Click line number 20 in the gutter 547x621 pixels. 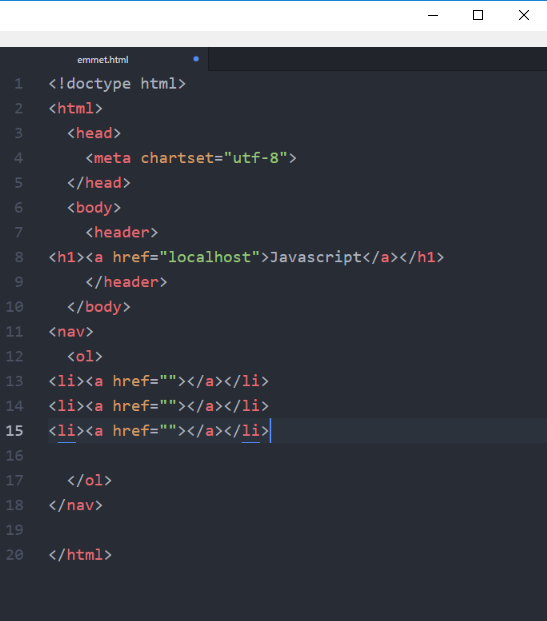(x=14, y=555)
